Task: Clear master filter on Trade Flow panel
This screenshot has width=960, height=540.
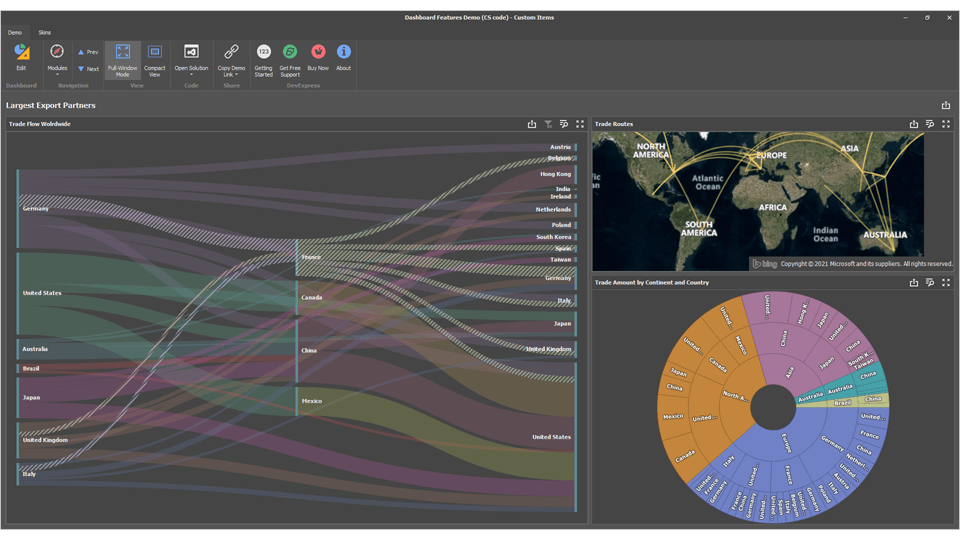Action: (x=548, y=124)
